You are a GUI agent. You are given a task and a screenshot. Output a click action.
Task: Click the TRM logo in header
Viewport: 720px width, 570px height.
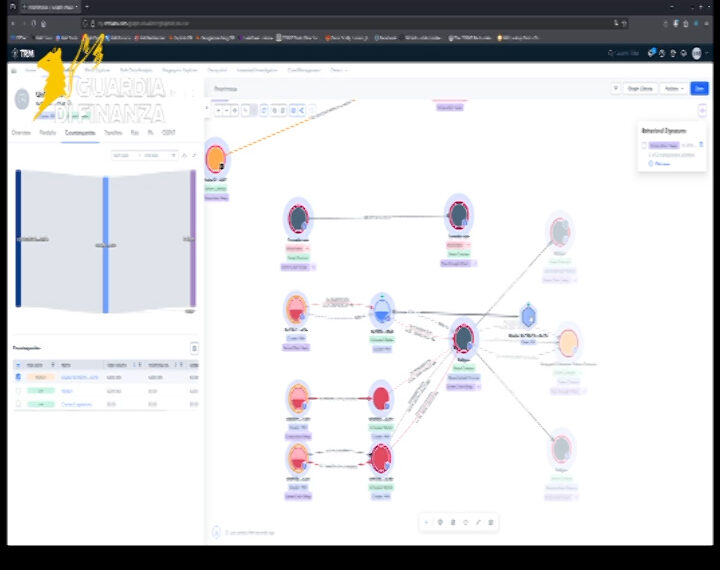point(23,53)
